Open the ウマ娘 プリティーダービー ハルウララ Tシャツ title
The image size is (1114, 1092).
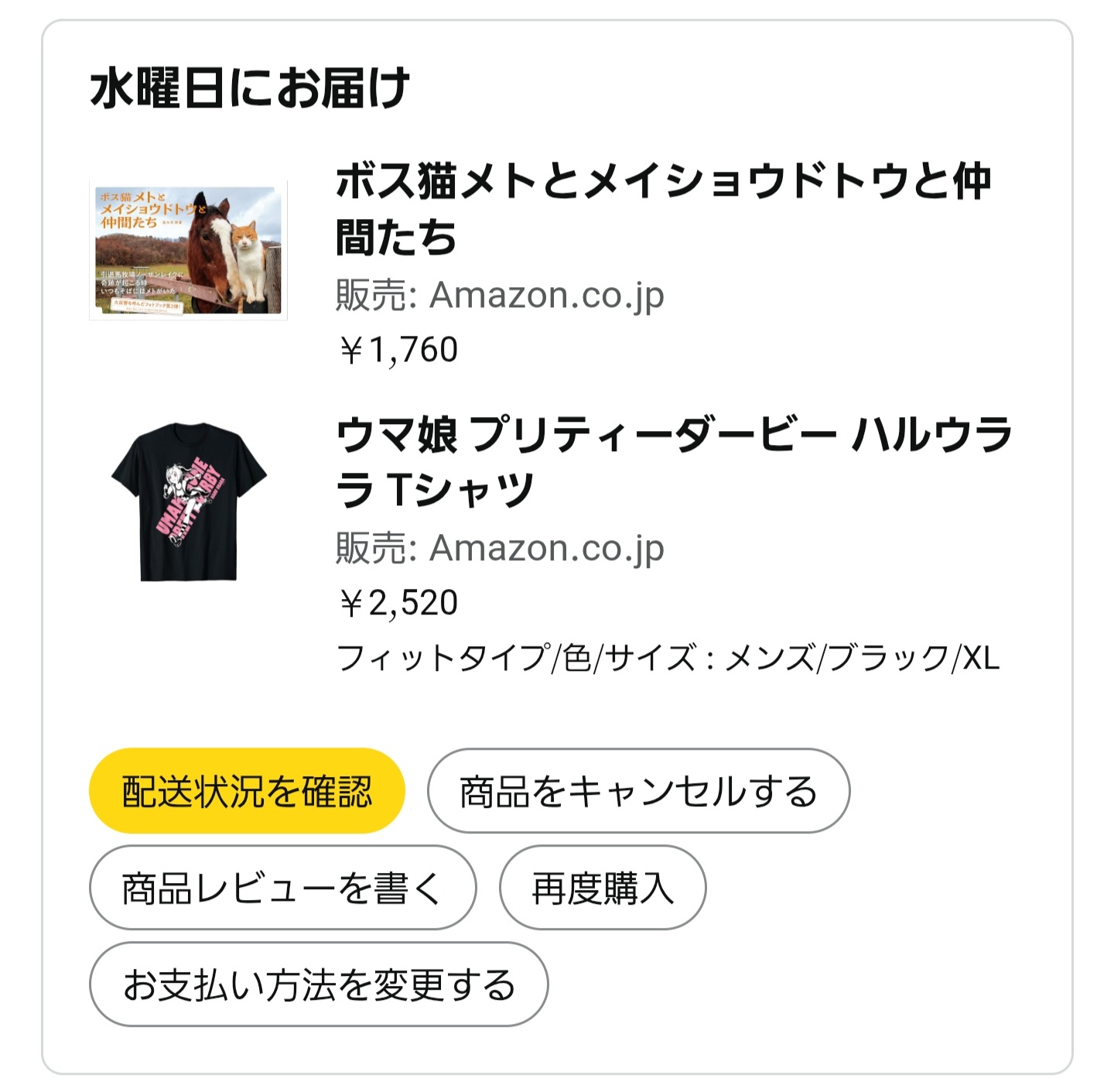pyautogui.click(x=673, y=460)
